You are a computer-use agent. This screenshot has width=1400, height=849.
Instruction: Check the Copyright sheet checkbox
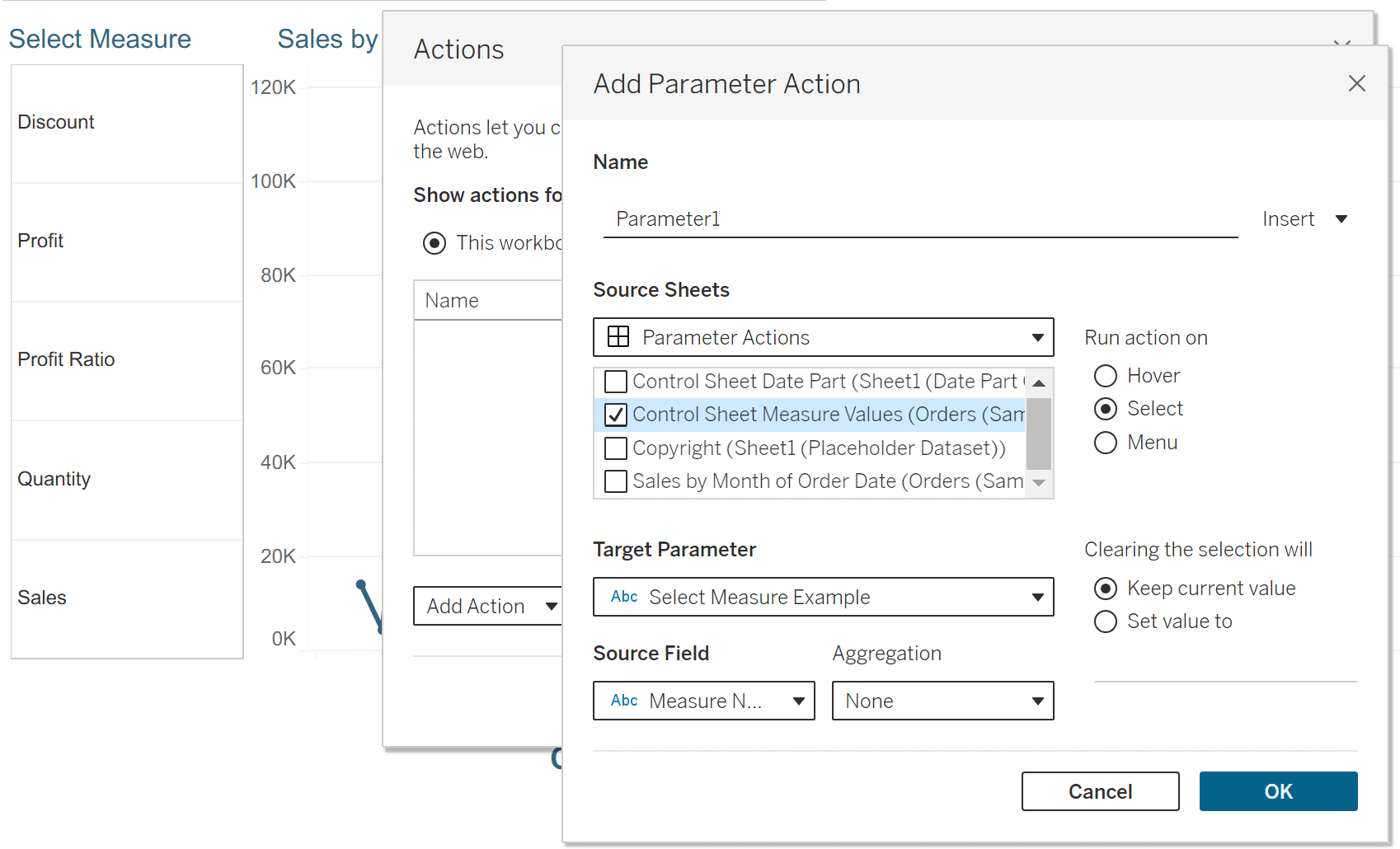point(616,448)
